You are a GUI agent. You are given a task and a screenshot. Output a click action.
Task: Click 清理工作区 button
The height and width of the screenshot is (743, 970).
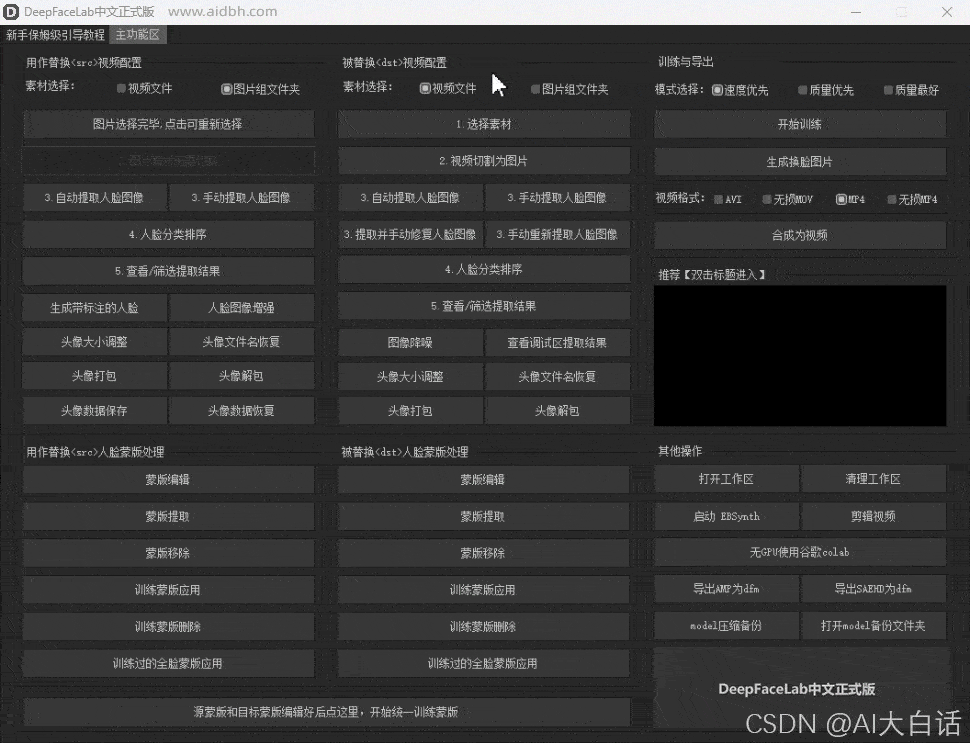873,479
